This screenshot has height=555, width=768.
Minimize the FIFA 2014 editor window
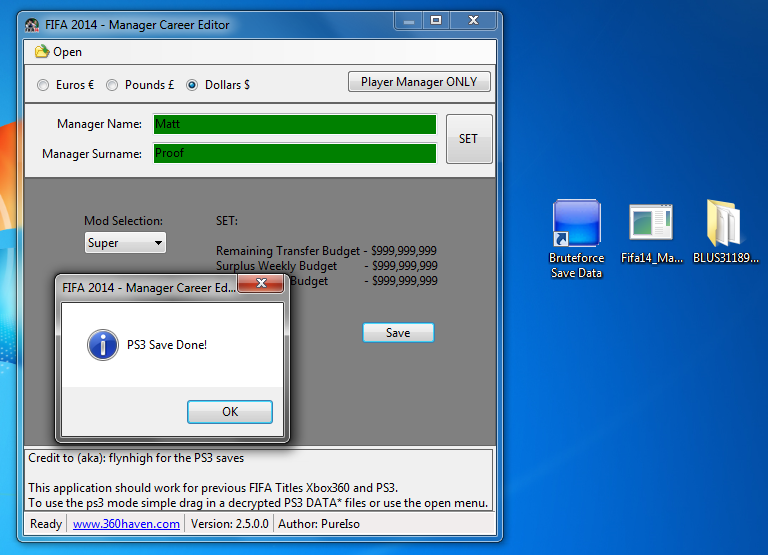(408, 21)
